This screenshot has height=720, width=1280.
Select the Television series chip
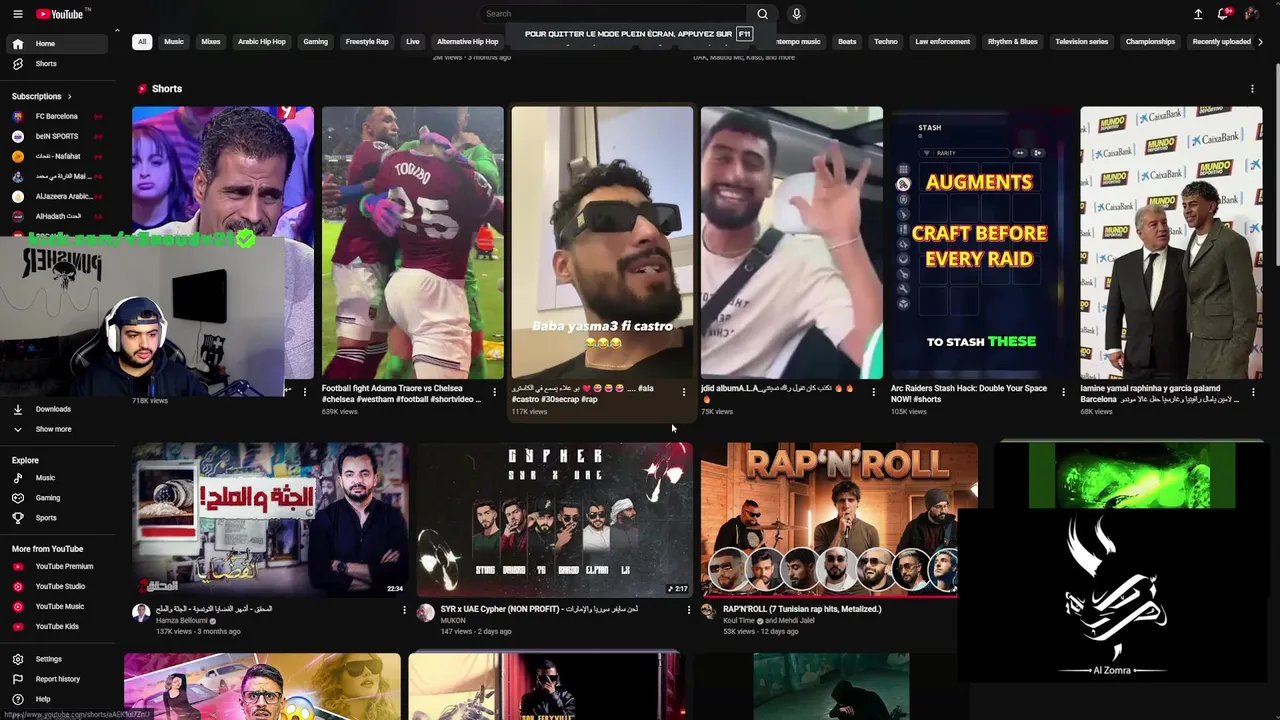pyautogui.click(x=1082, y=42)
